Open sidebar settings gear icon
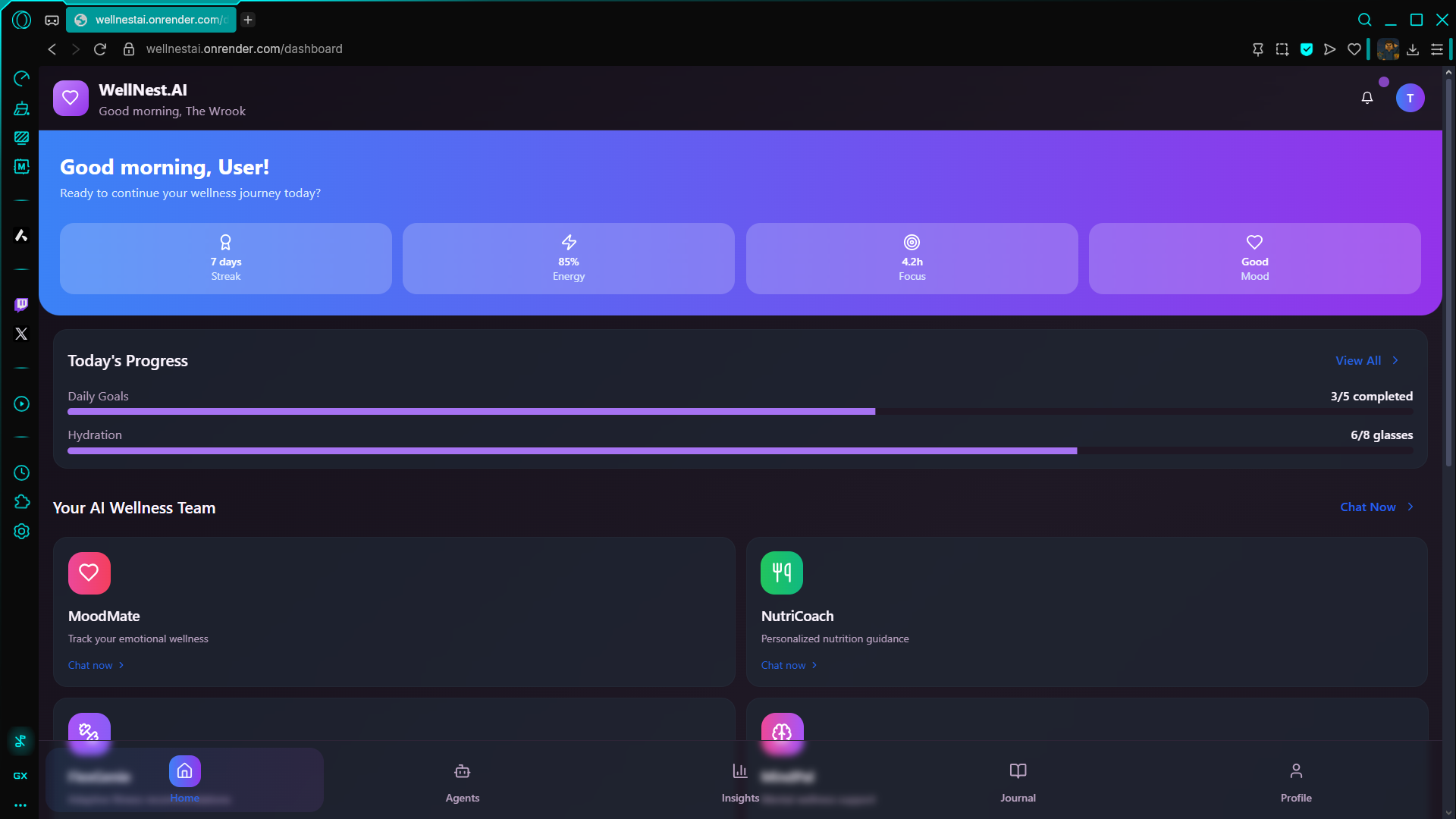This screenshot has height=819, width=1456. click(x=21, y=532)
